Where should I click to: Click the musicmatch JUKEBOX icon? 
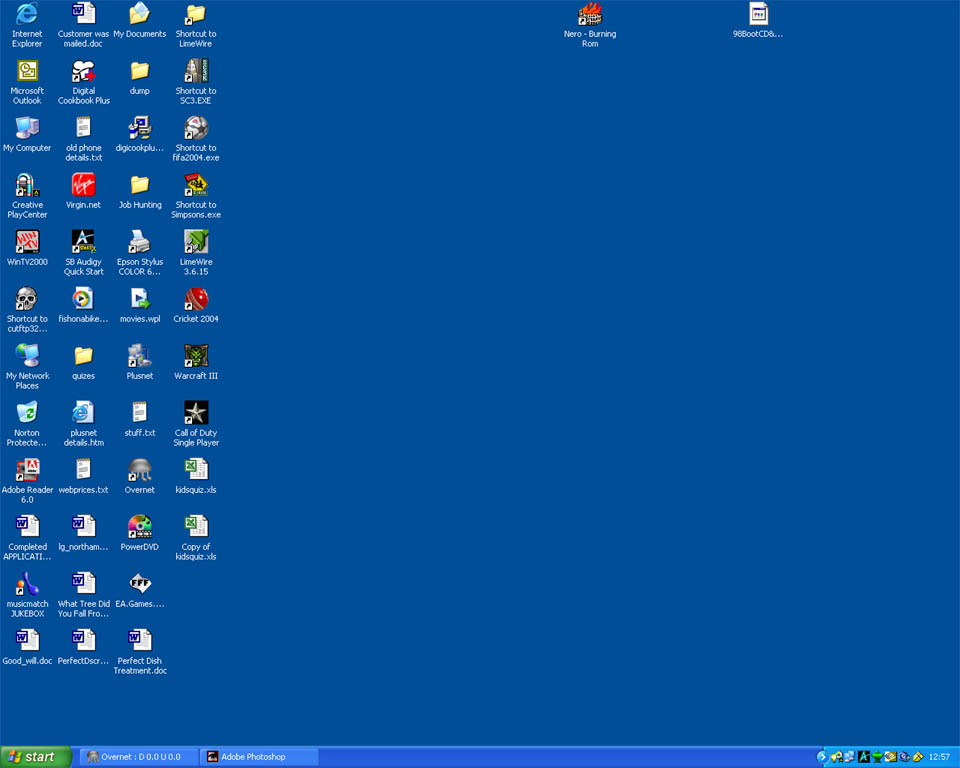27,584
